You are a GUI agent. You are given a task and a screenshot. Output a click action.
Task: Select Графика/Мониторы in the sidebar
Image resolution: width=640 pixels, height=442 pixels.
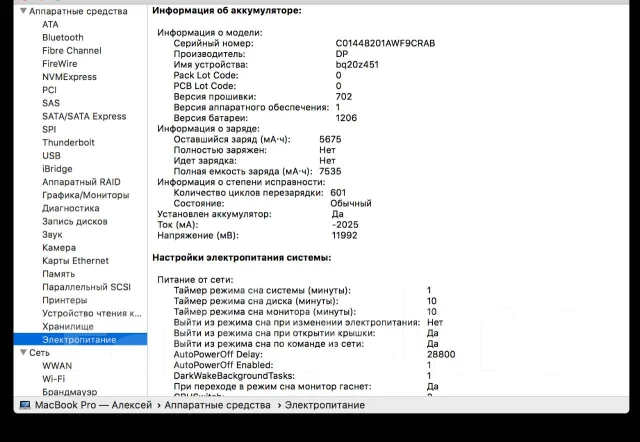(86, 195)
